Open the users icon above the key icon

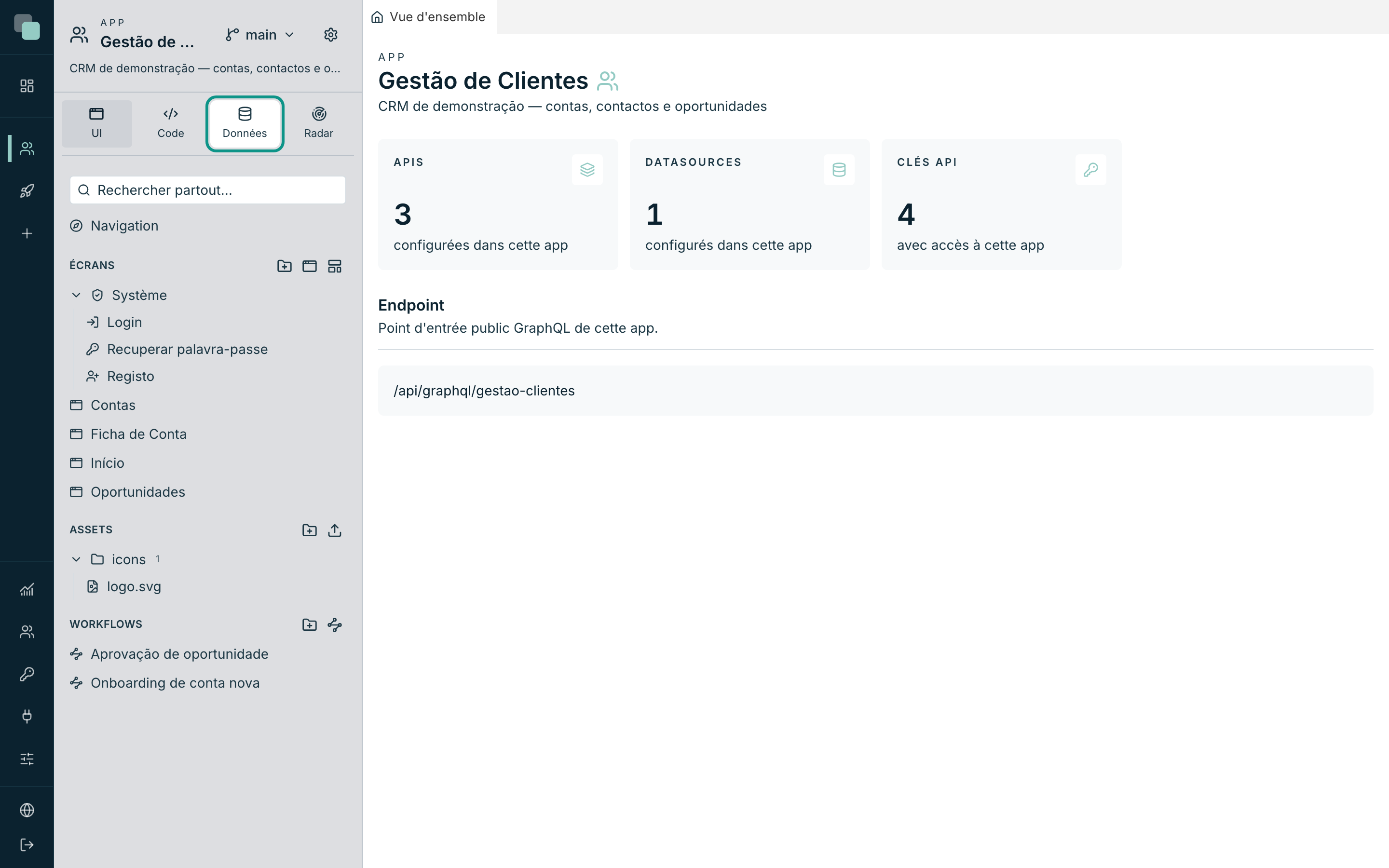click(27, 632)
